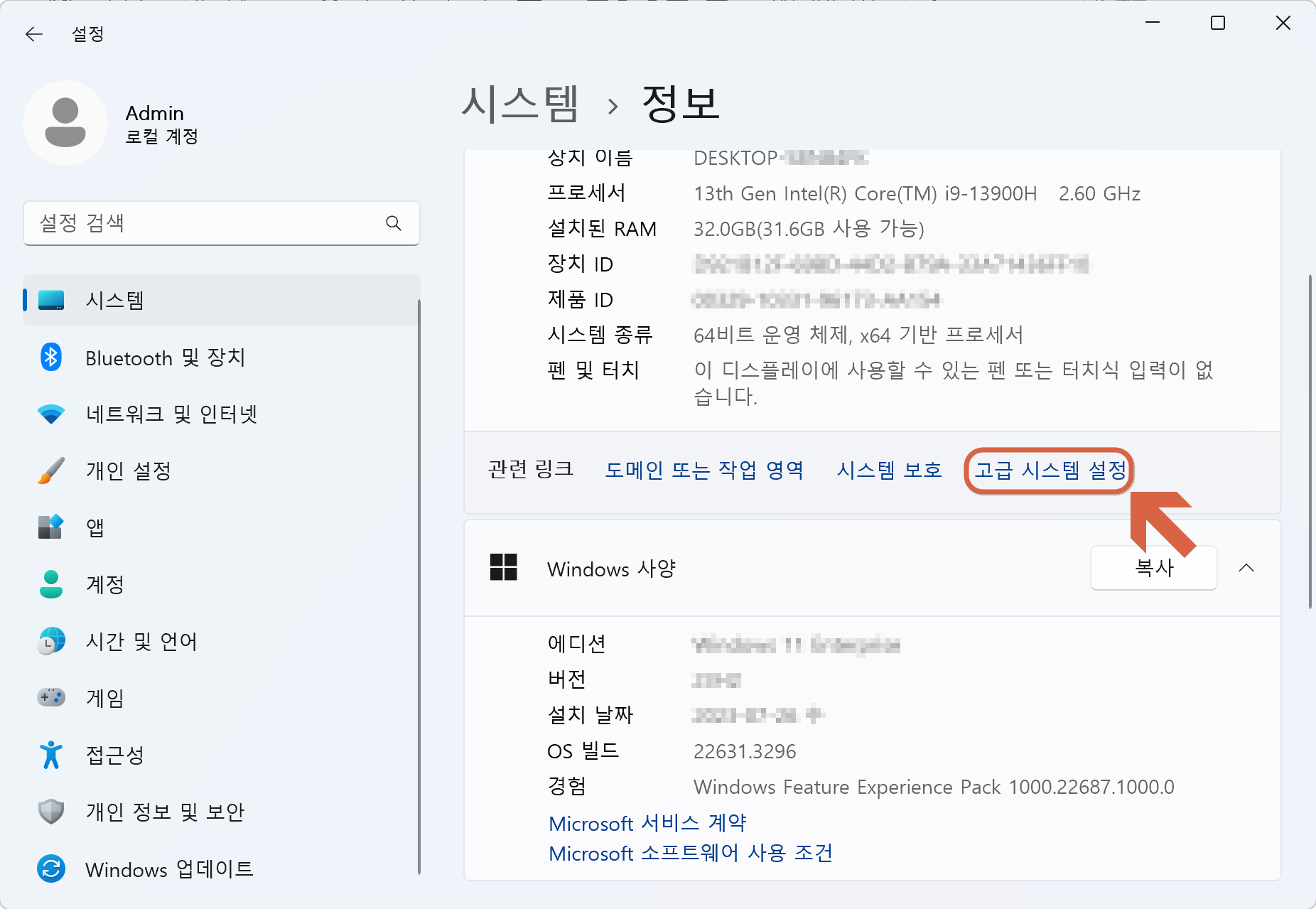This screenshot has width=1316, height=909.
Task: Click the Accounts person icon
Action: point(51,584)
